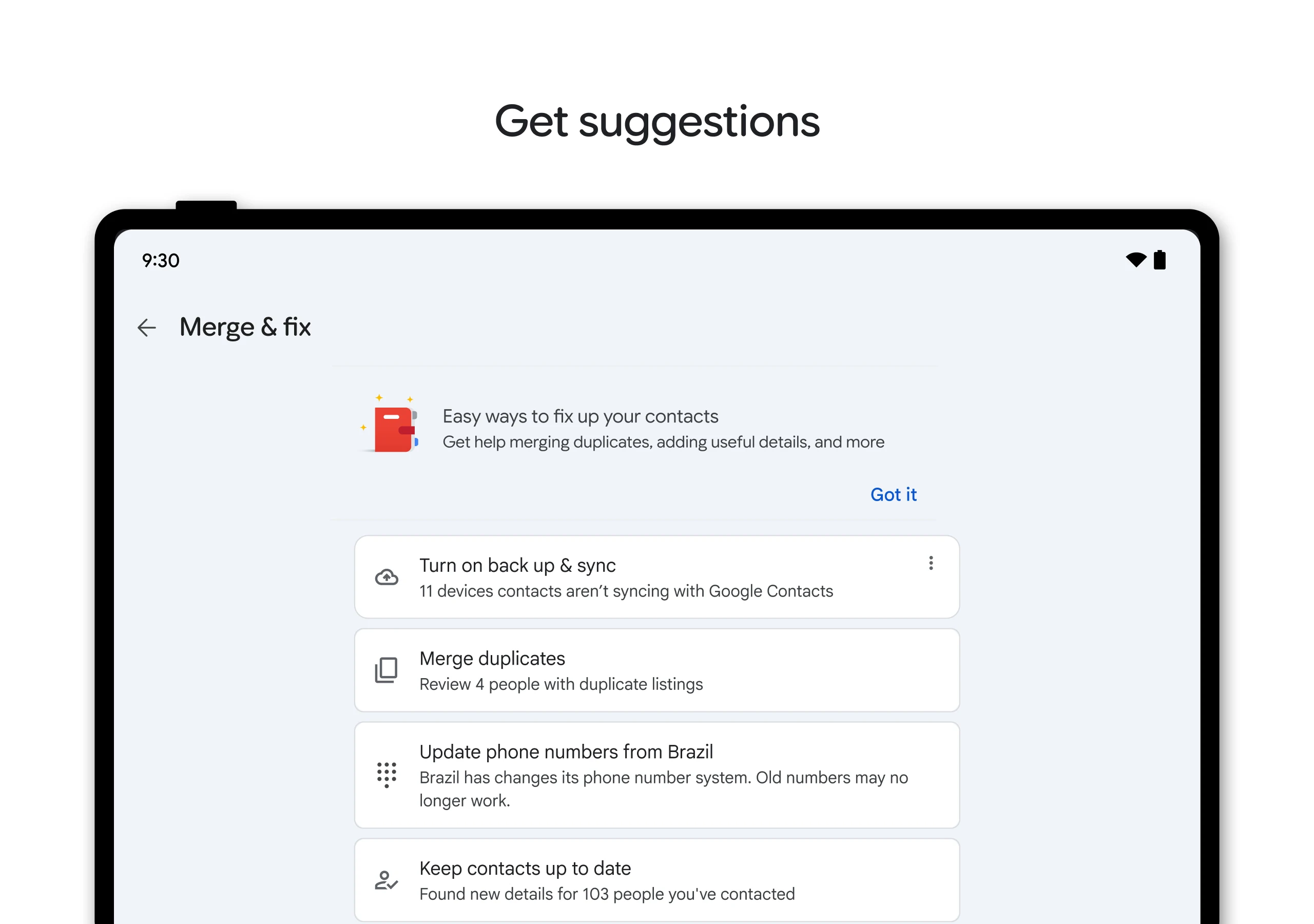Viewport: 1314px width, 924px height.
Task: Click the status bar clock showing 9:30
Action: [x=161, y=261]
